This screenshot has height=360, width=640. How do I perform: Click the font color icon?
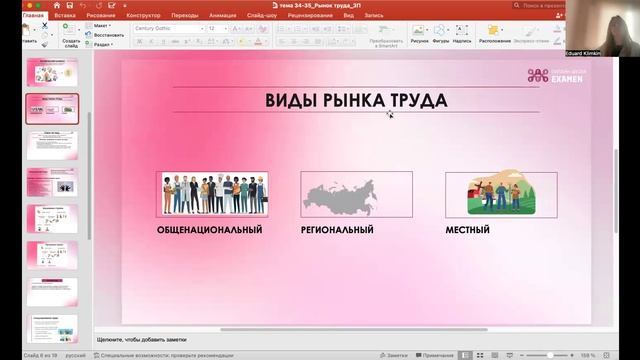coord(258,42)
